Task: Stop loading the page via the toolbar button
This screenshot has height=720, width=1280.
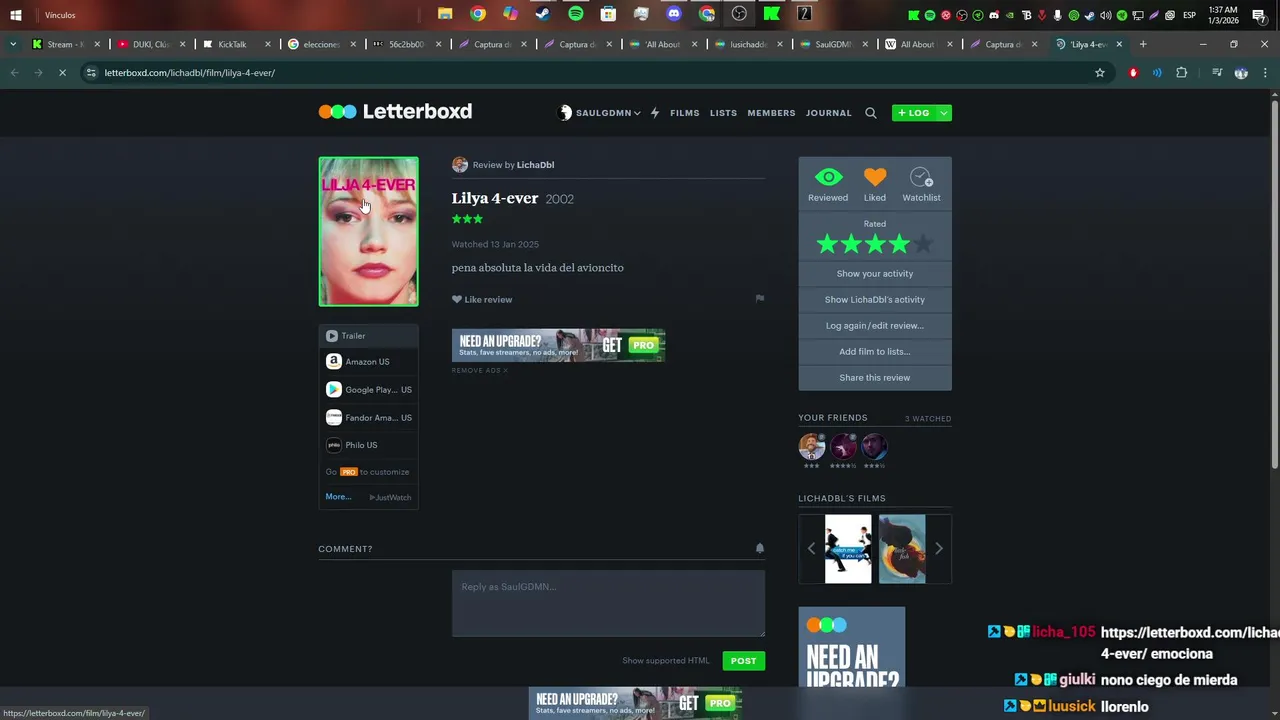Action: coord(62,73)
